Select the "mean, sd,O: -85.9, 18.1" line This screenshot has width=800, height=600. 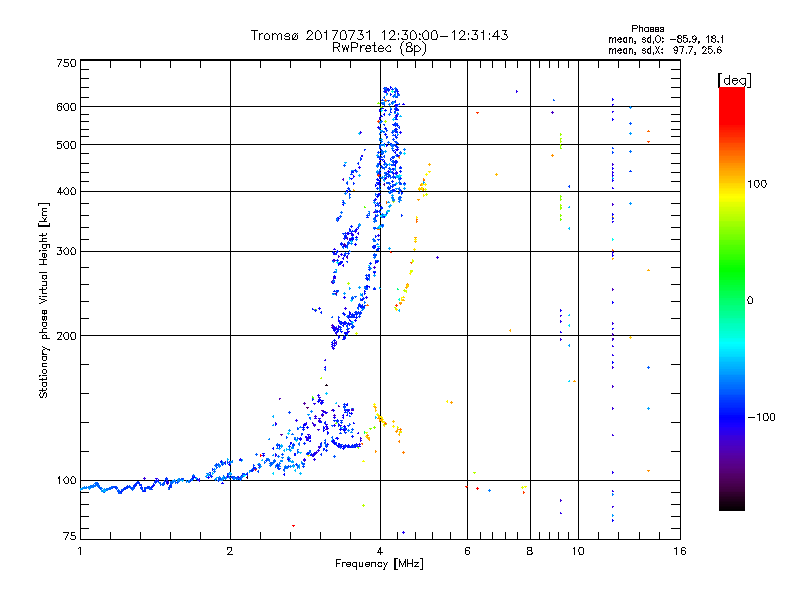point(666,39)
